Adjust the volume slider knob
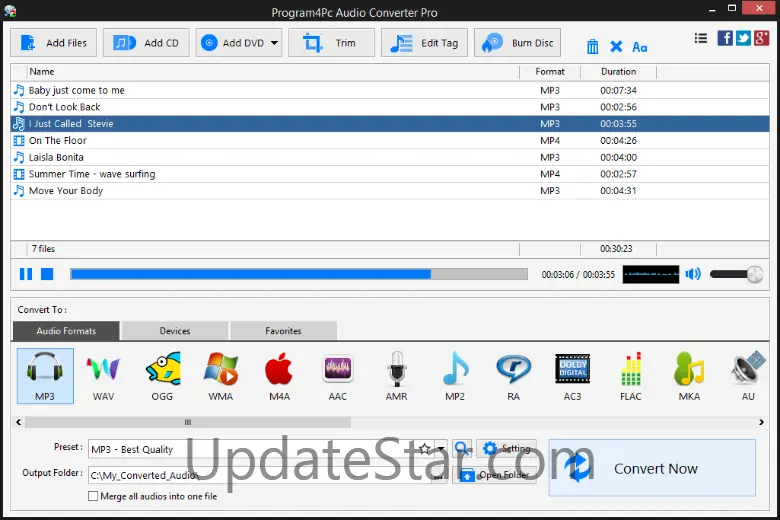The image size is (780, 520). (x=755, y=274)
